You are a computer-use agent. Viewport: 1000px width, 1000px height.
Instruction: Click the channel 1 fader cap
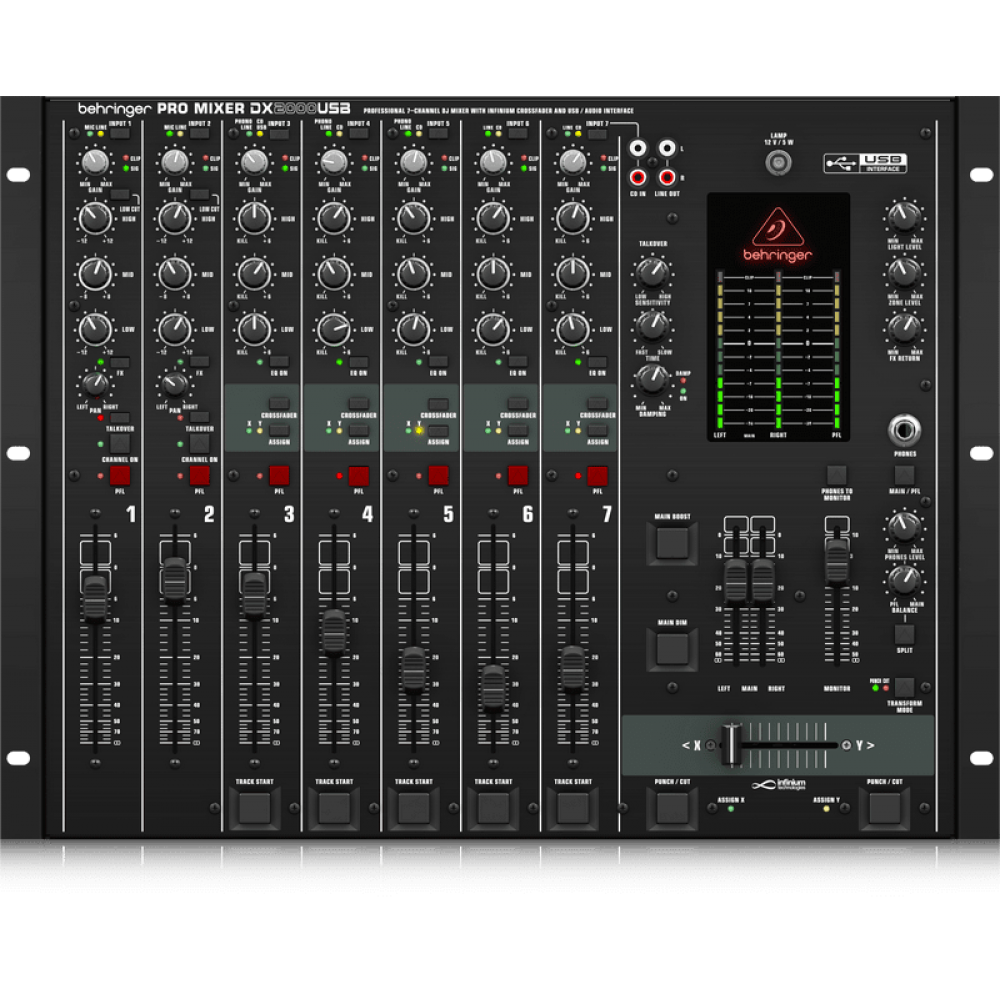coord(95,598)
